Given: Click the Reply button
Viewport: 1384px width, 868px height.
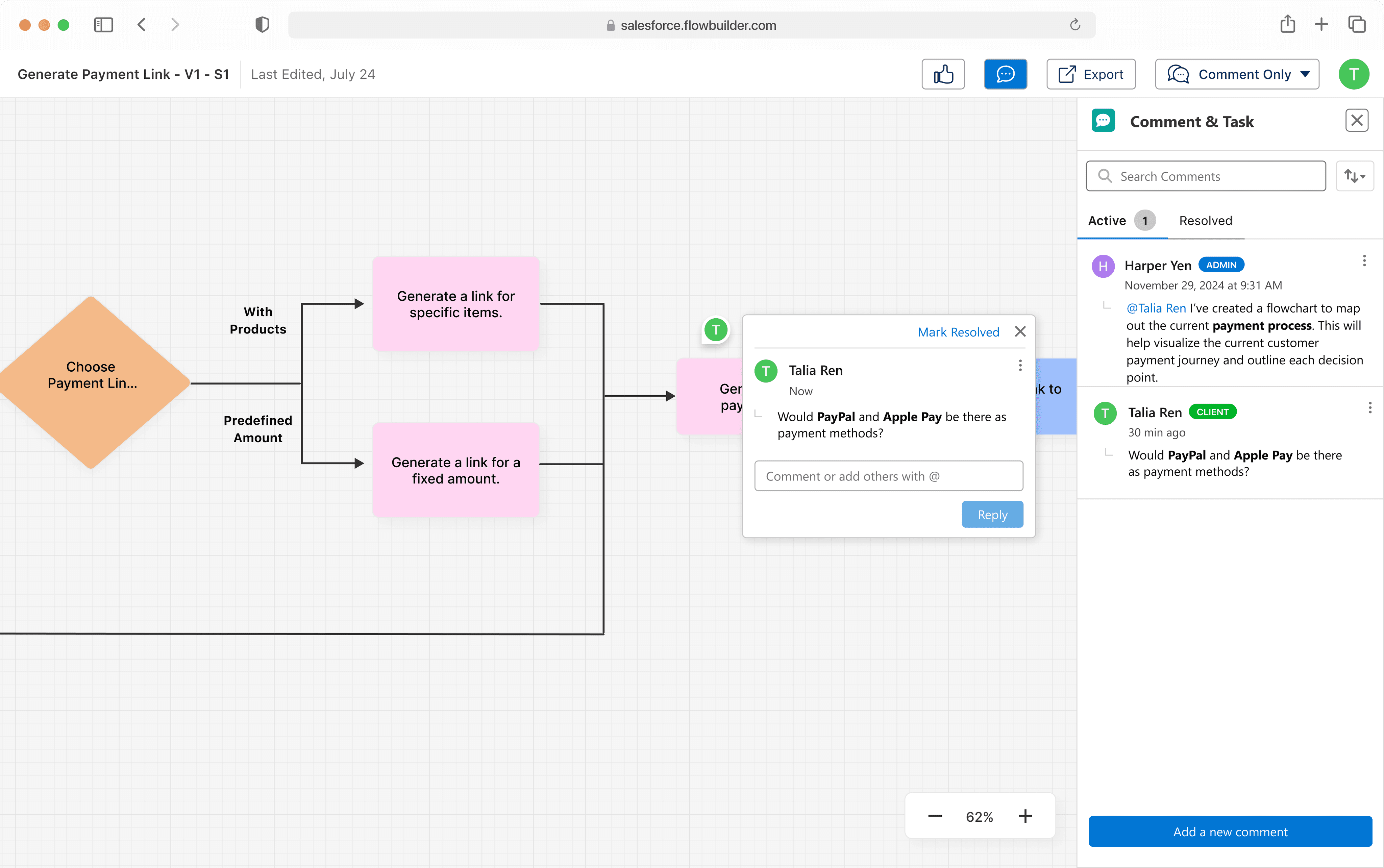Looking at the screenshot, I should pos(992,514).
